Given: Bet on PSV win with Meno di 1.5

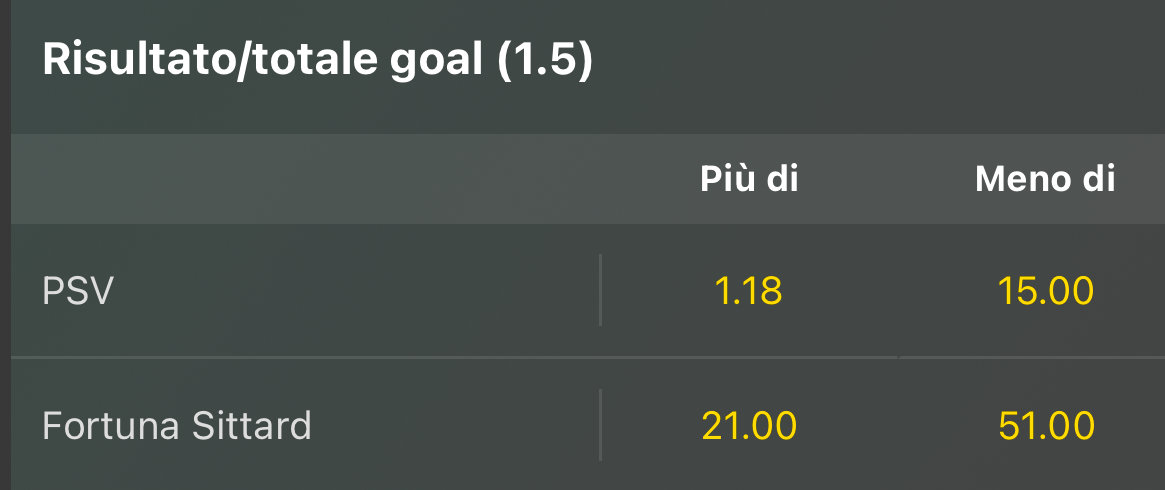Looking at the screenshot, I should pos(1046,291).
